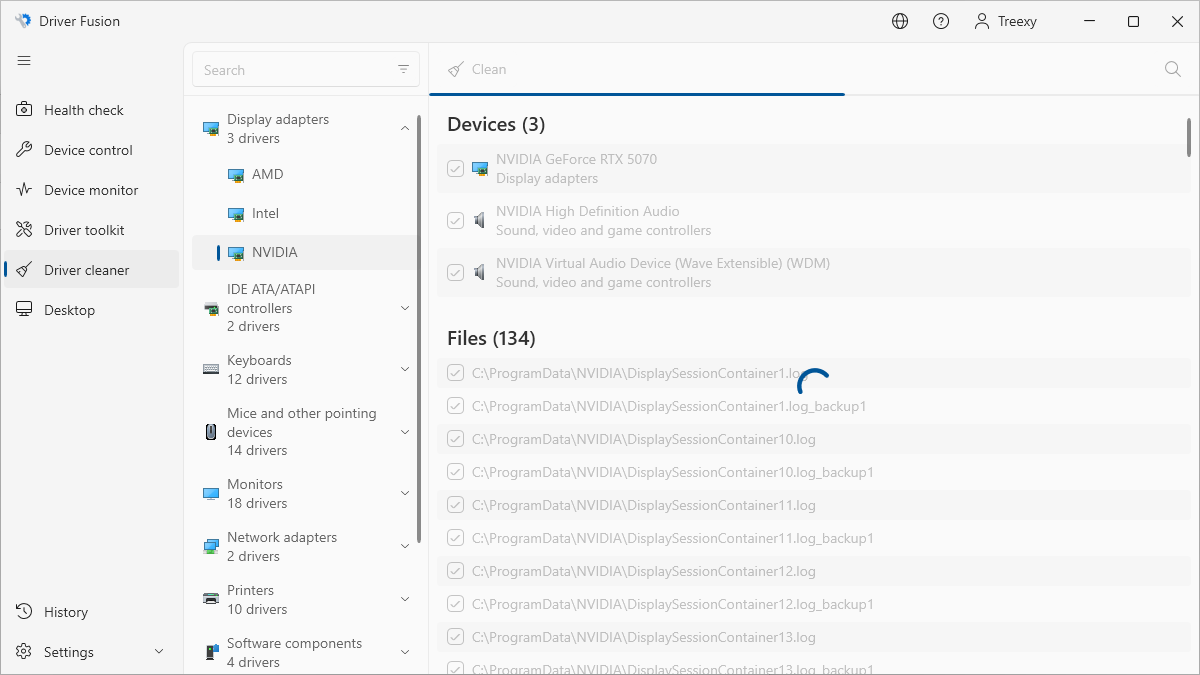
Task: Toggle NVIDIA GeForce RTX 5070 checkbox
Action: point(456,169)
